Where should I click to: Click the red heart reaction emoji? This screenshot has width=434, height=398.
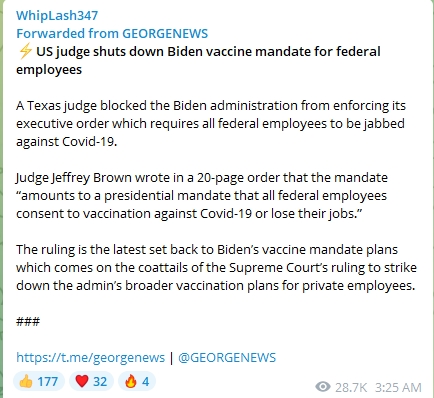coord(82,381)
